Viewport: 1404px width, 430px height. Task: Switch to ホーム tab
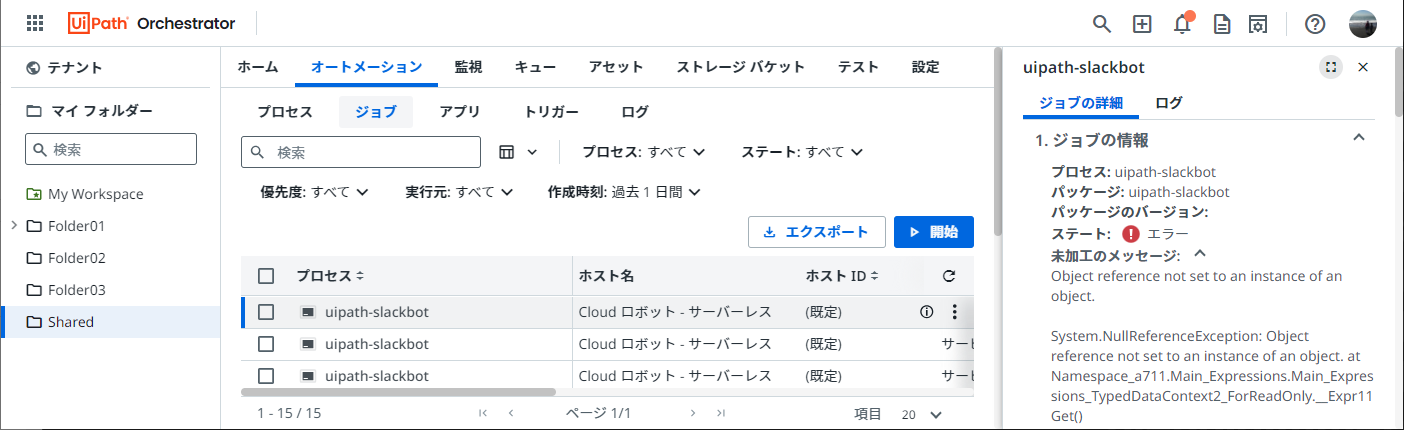pos(258,67)
